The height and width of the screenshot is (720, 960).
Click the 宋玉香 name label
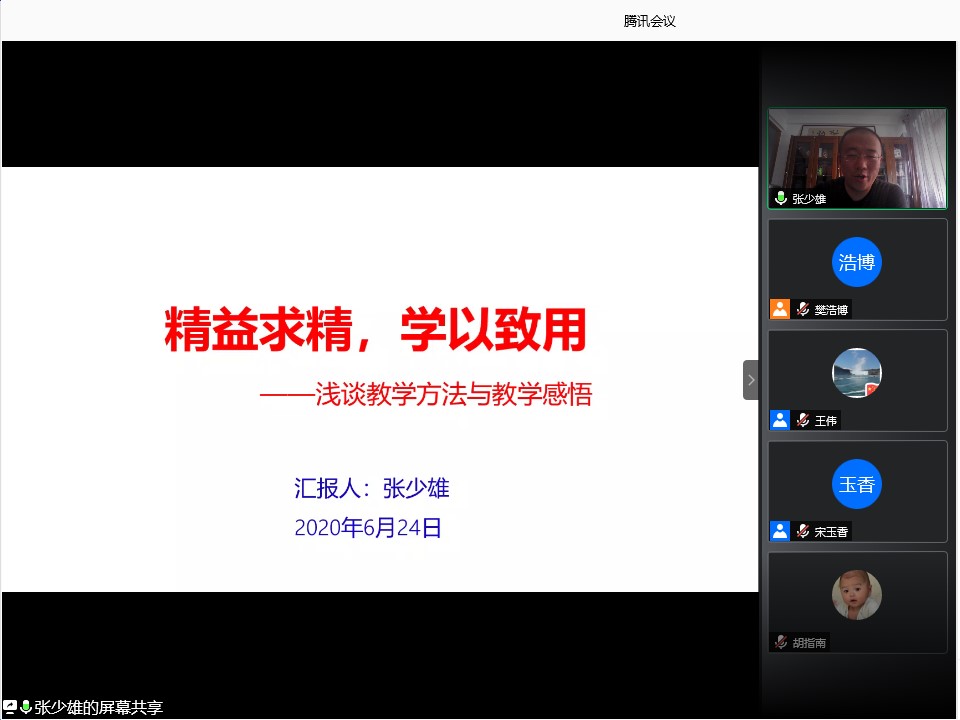pyautogui.click(x=831, y=532)
